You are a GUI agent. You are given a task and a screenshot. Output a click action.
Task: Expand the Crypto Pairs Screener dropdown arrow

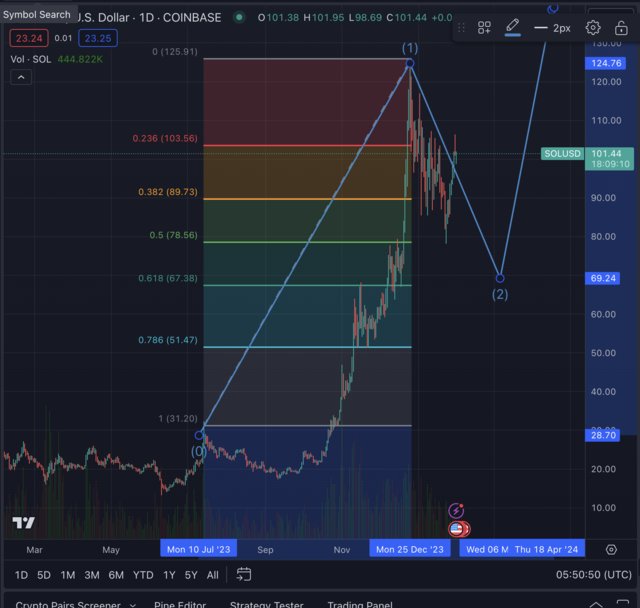[133, 604]
